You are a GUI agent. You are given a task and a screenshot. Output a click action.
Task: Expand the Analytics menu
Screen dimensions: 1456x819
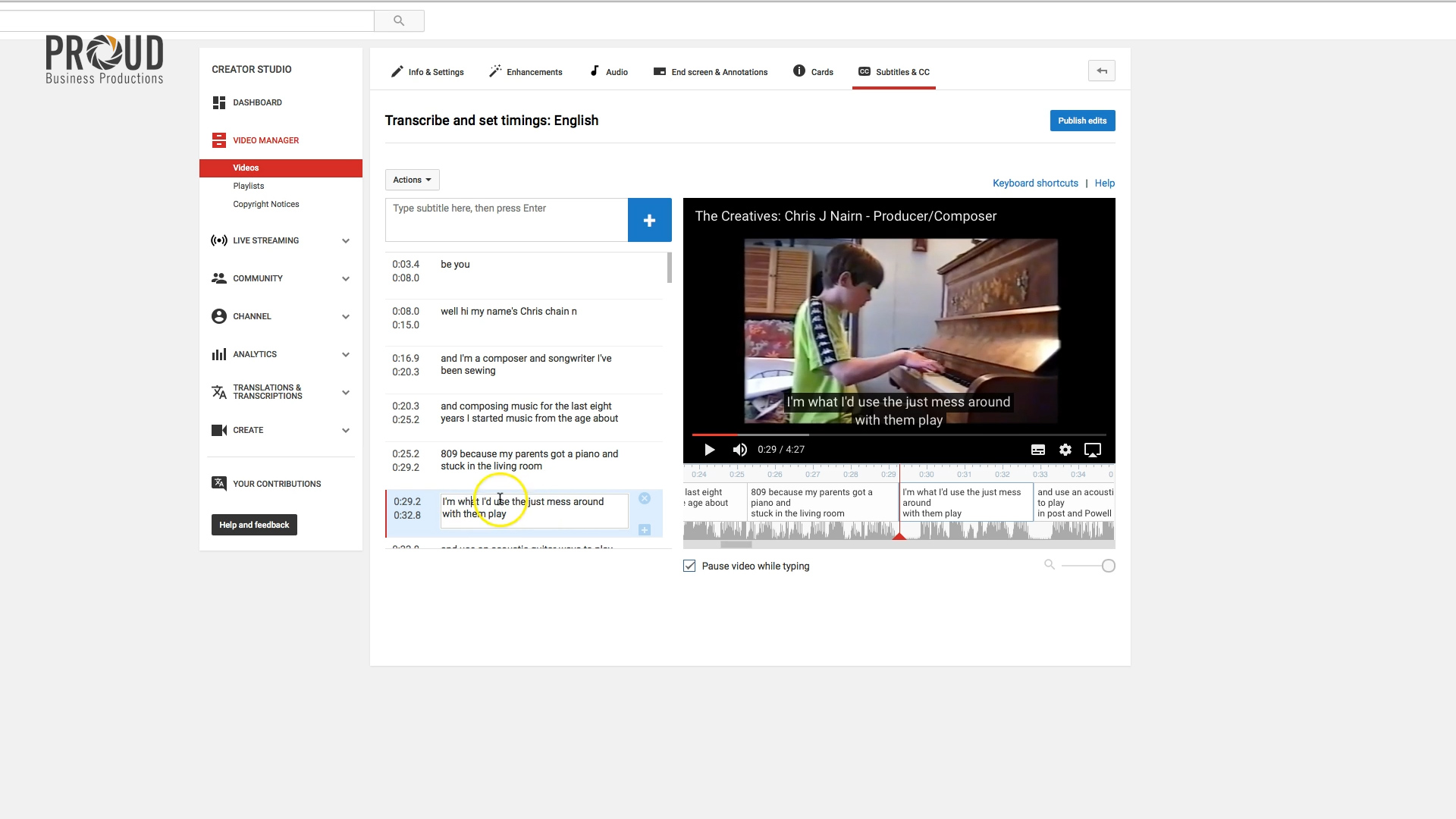click(346, 355)
